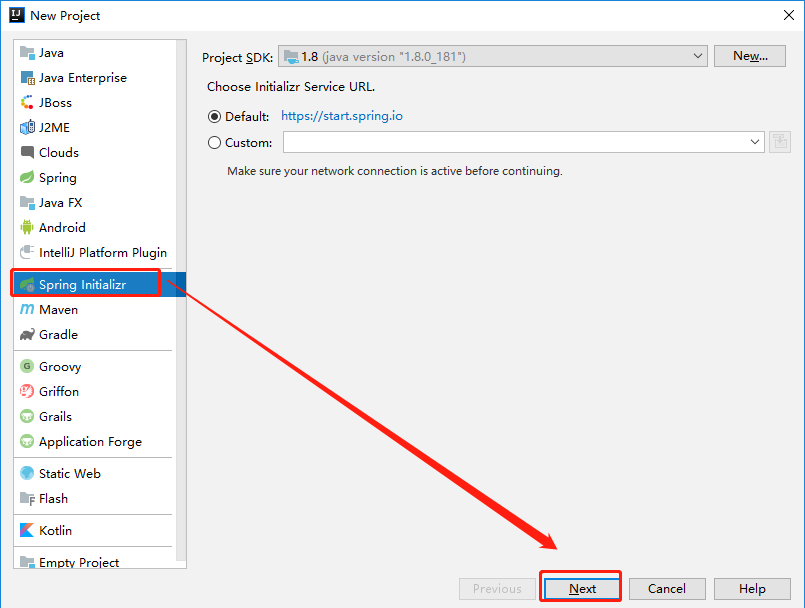Click the Static Web globe icon
This screenshot has width=805, height=608.
pos(27,473)
